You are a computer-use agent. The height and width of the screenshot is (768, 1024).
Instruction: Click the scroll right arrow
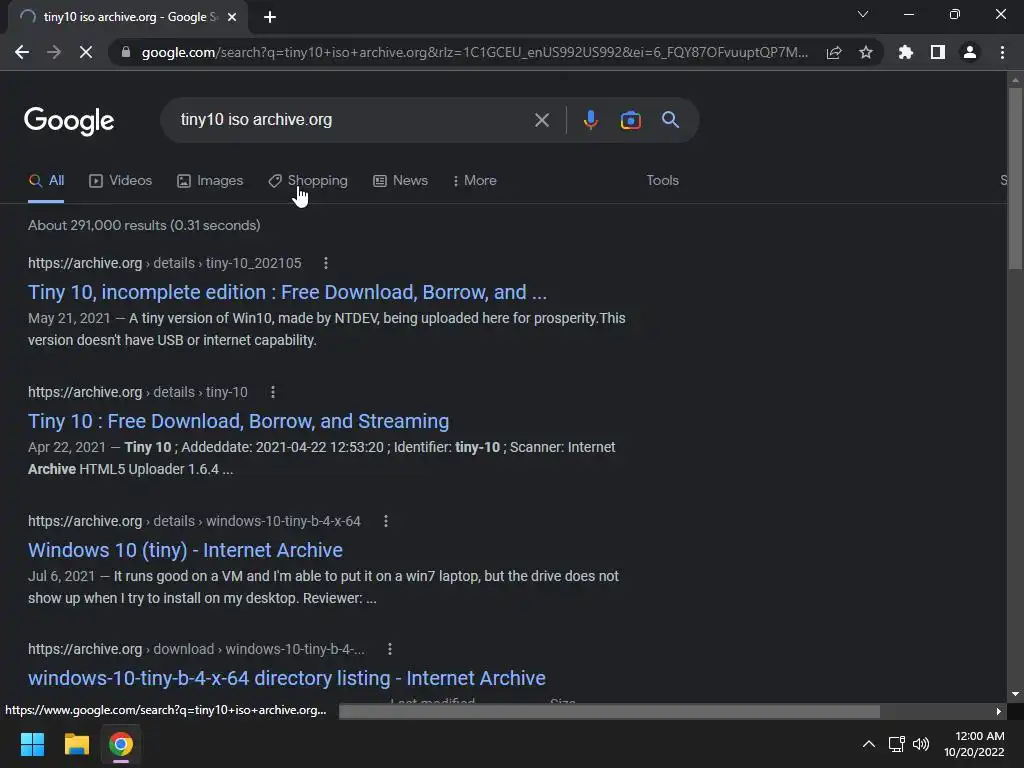click(999, 711)
